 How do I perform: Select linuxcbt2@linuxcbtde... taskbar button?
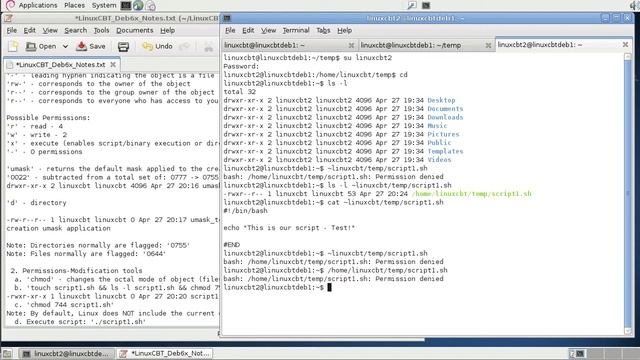coord(66,353)
